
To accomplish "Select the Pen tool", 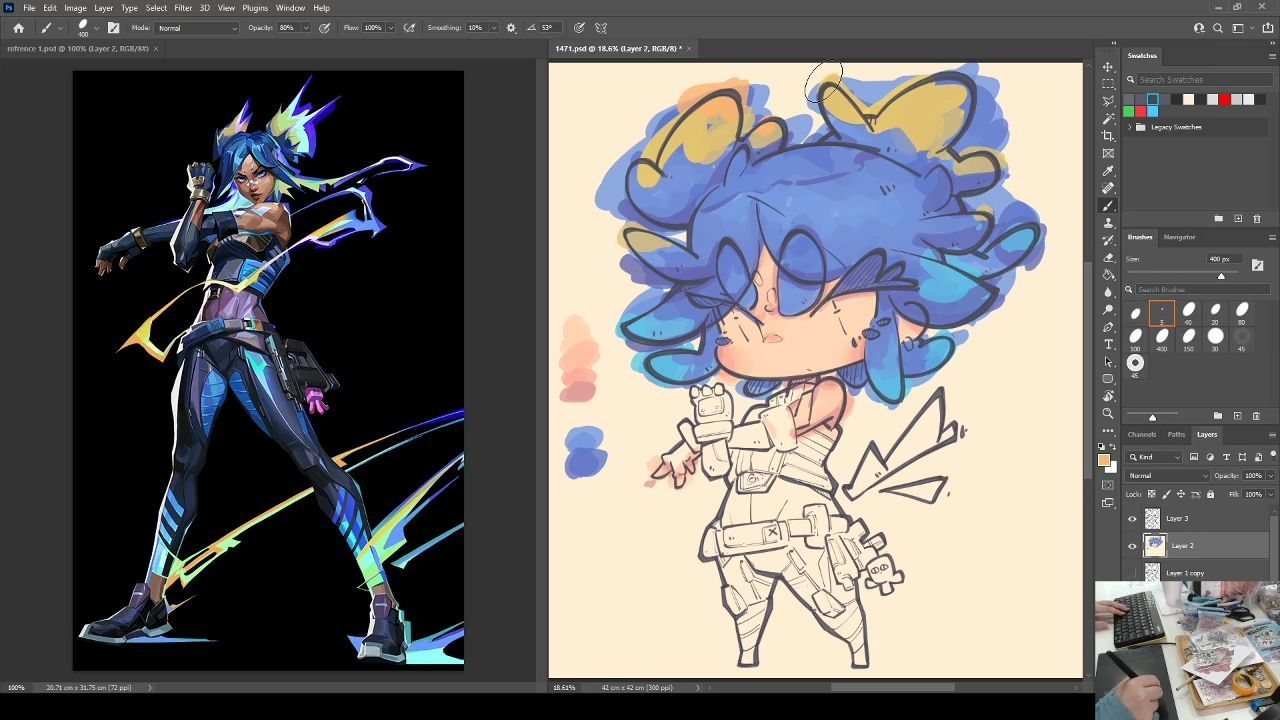I will point(1108,327).
